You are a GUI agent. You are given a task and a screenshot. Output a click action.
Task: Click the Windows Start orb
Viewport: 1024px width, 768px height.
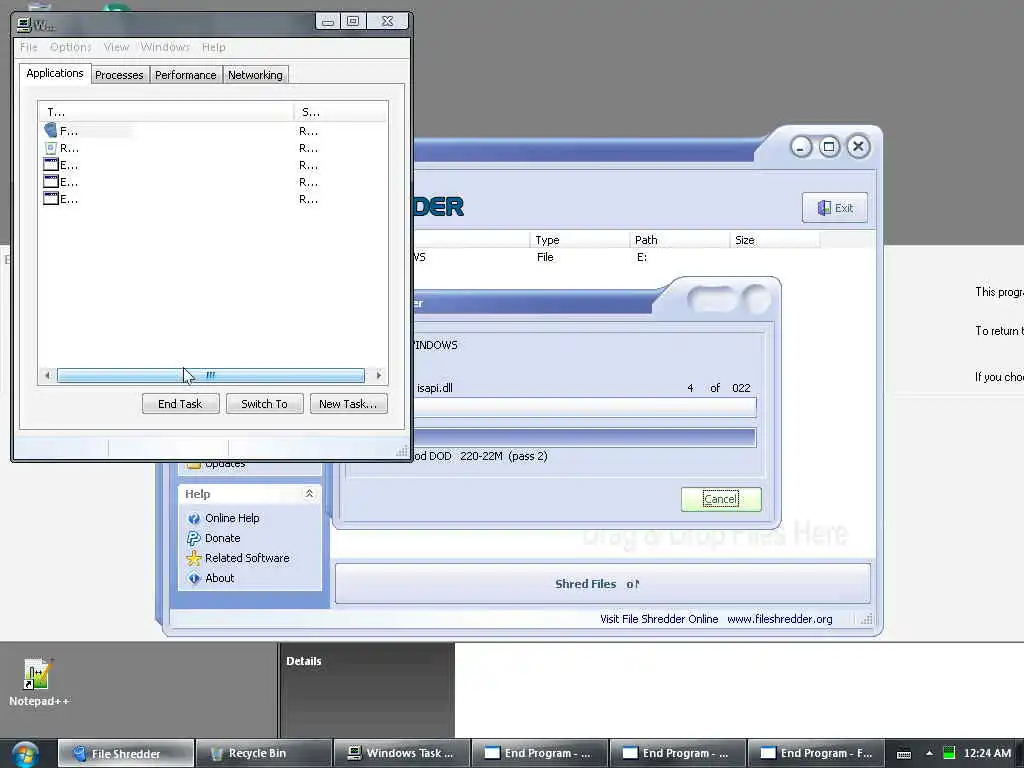point(25,755)
